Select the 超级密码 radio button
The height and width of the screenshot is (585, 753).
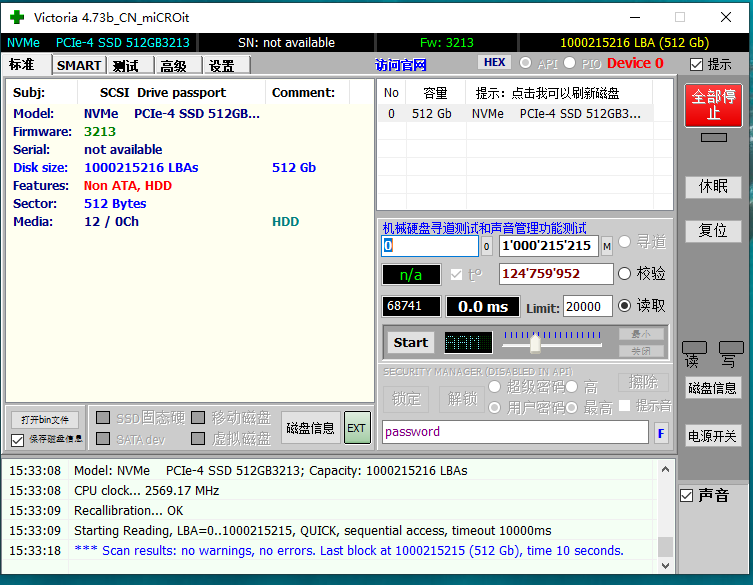[x=494, y=387]
